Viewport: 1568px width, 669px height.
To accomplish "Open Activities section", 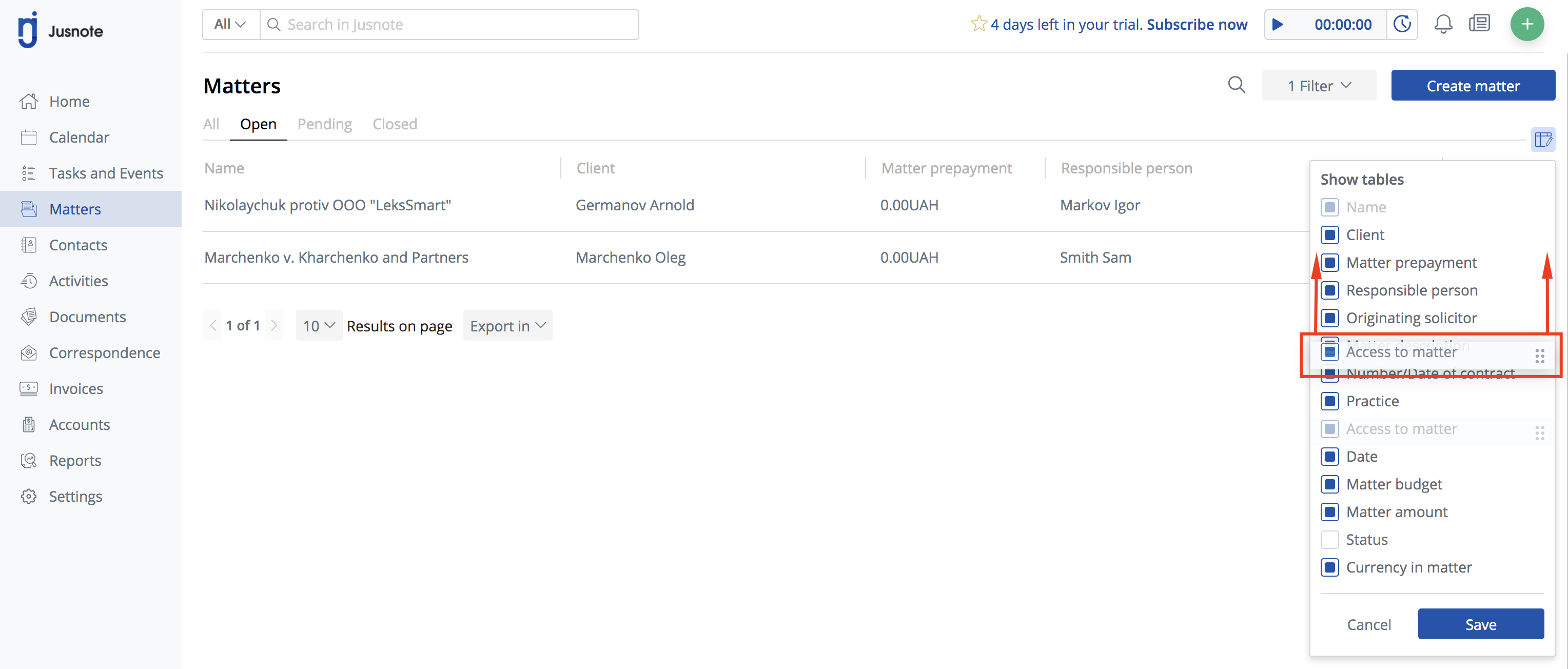I will (79, 281).
